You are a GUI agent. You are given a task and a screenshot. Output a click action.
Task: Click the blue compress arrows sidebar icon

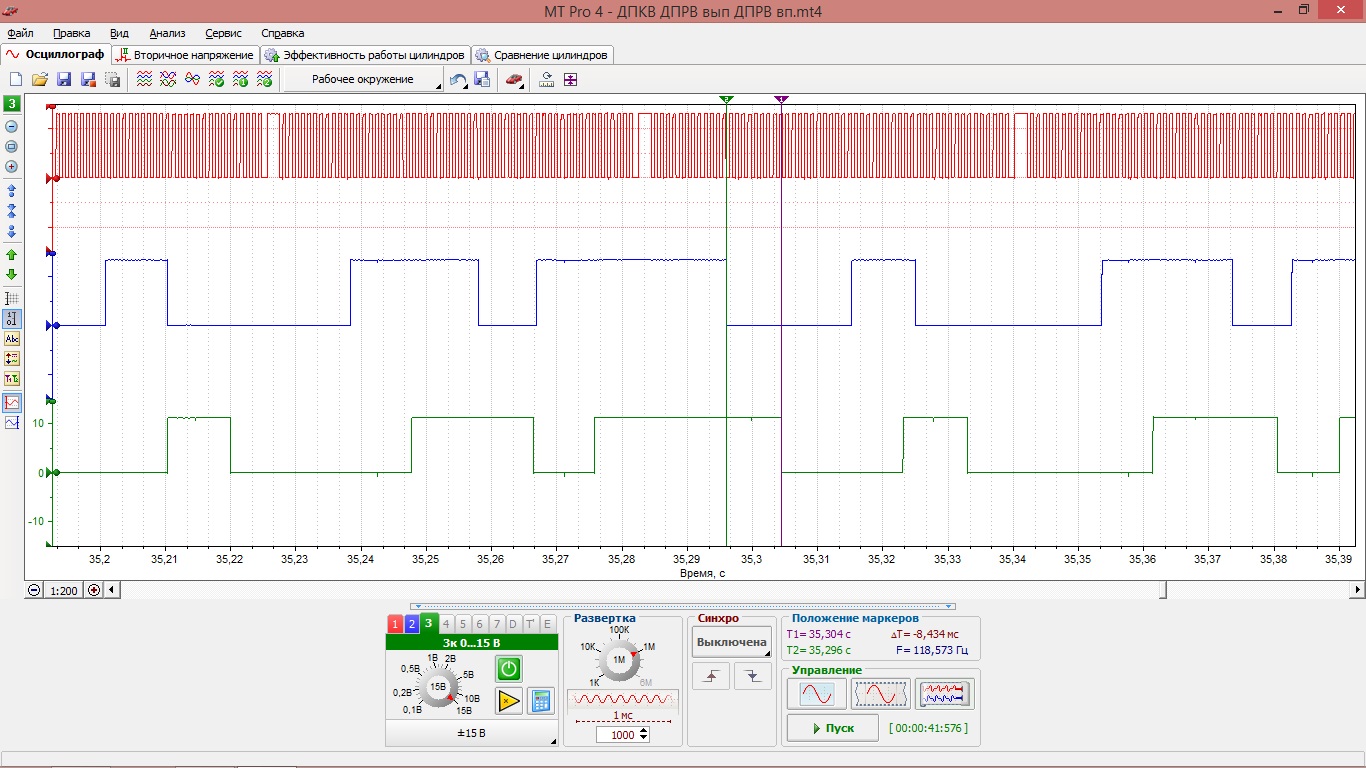click(12, 211)
